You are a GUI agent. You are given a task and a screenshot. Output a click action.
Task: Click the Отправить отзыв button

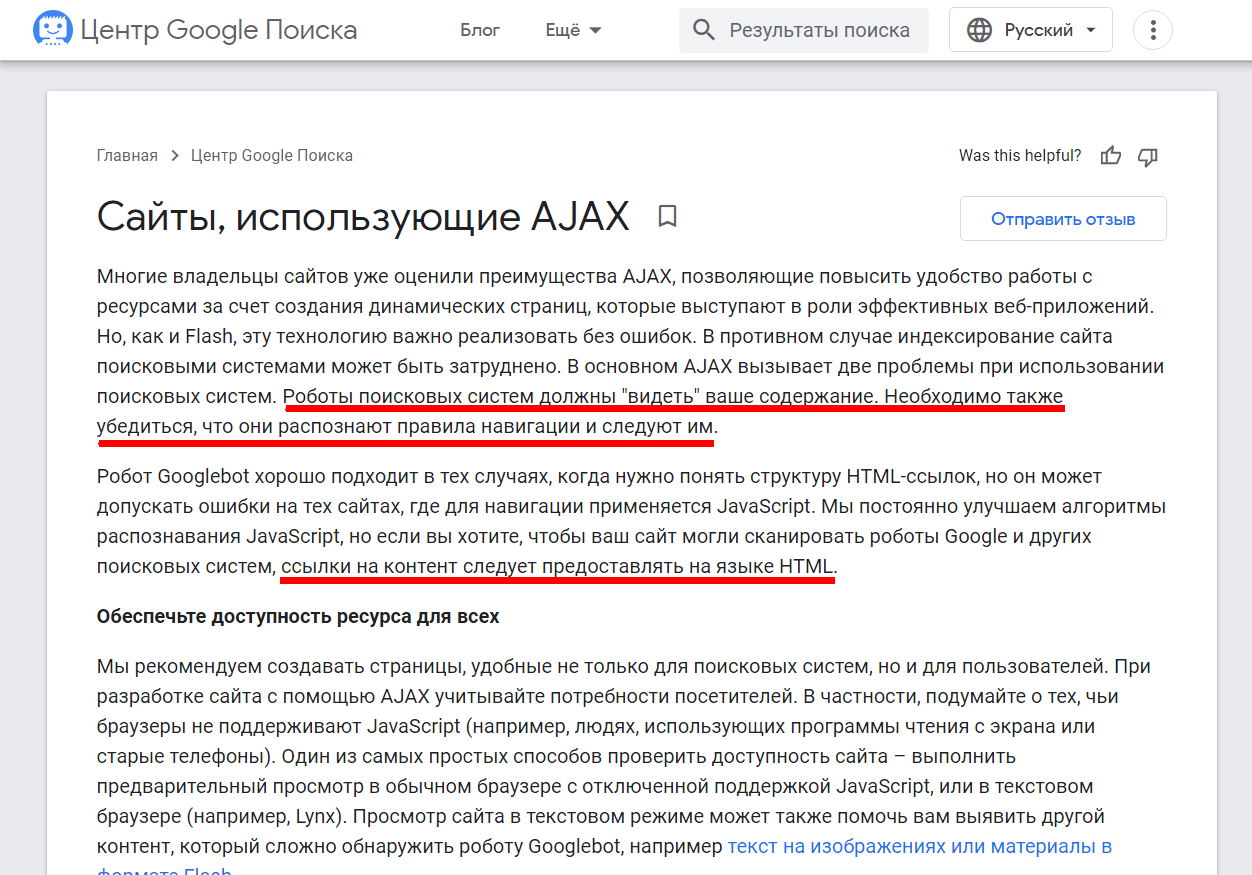1063,219
